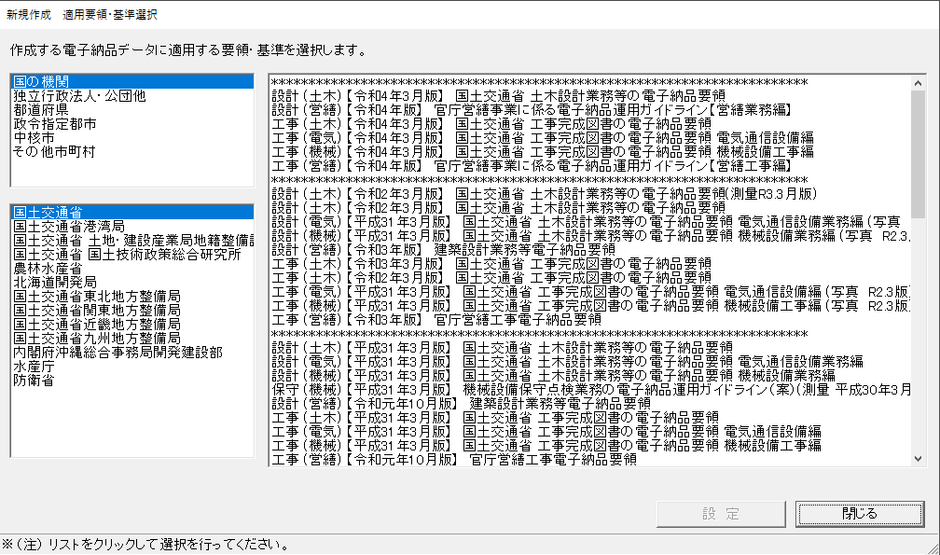Select 水産庁 agency
The width and height of the screenshot is (940, 555).
pos(132,366)
